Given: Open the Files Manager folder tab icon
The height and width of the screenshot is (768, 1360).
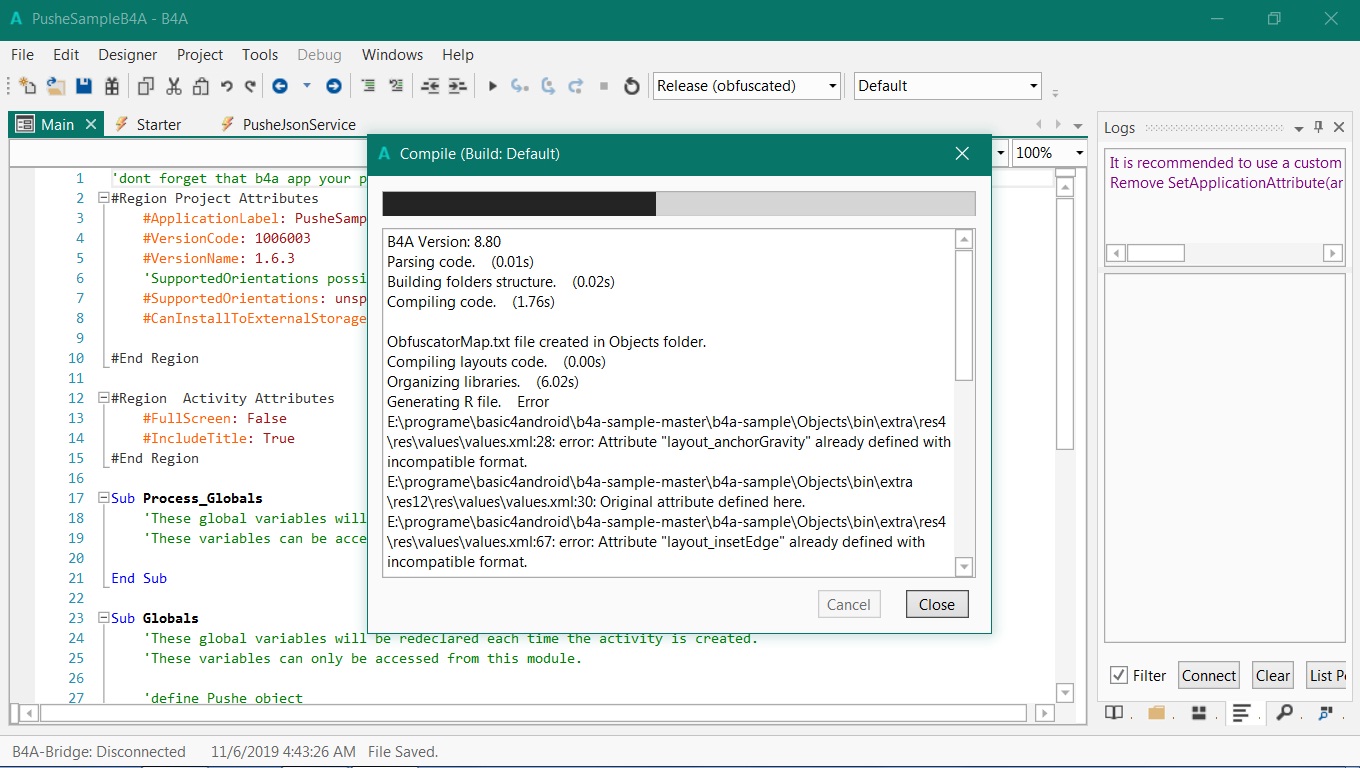Looking at the screenshot, I should 1157,713.
